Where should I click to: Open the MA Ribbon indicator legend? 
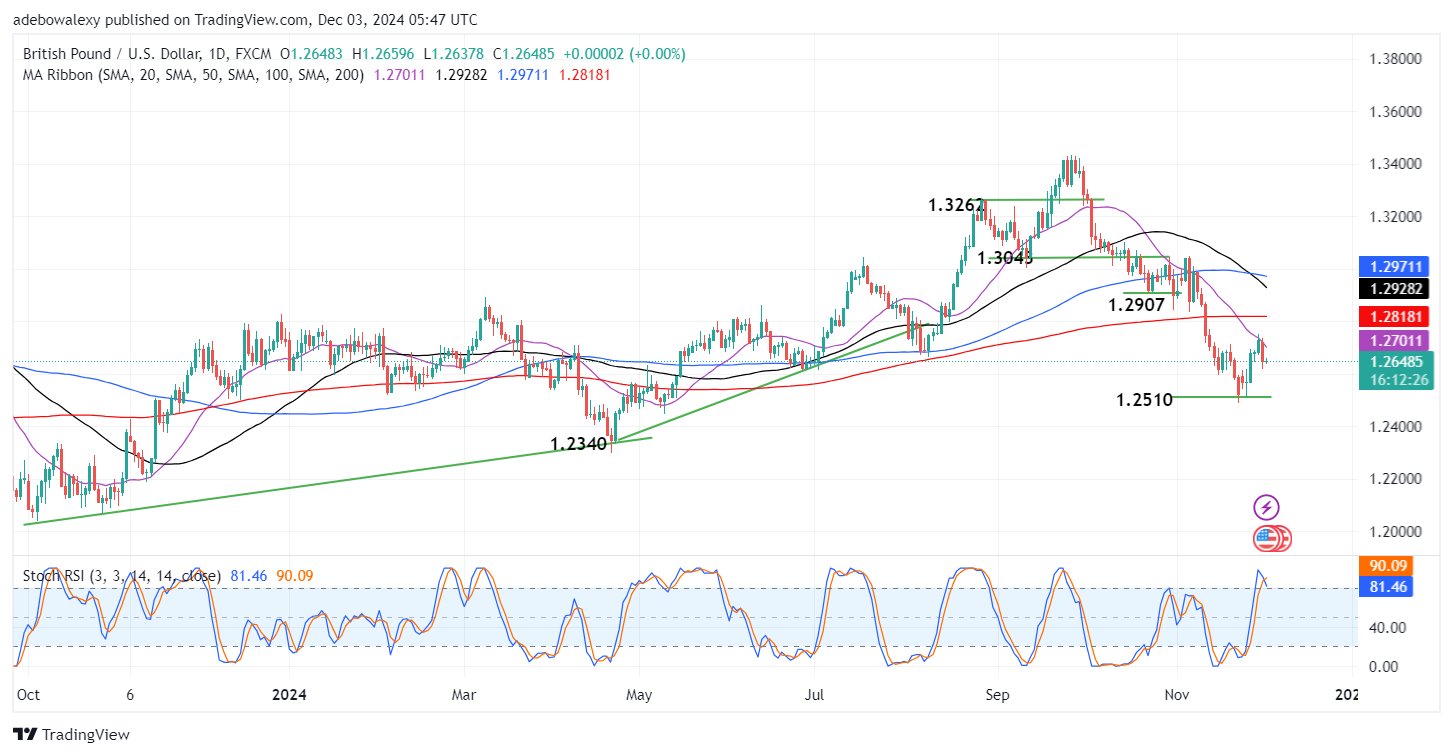tap(195, 75)
